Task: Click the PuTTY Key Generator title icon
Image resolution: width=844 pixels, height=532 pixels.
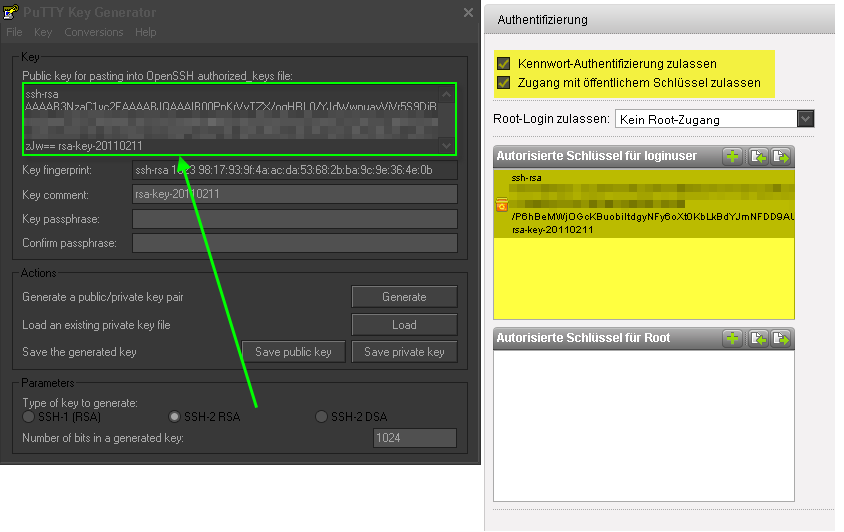Action: coord(10,12)
